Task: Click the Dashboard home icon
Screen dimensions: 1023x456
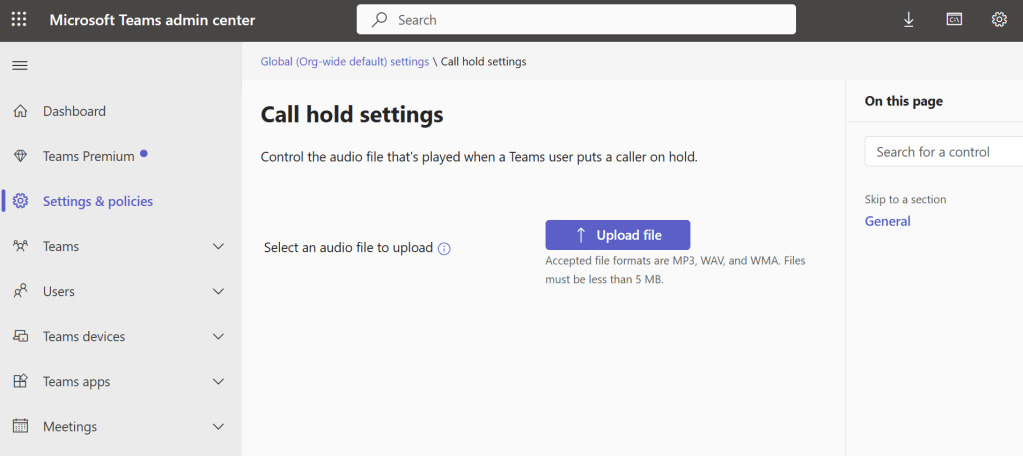Action: click(20, 111)
